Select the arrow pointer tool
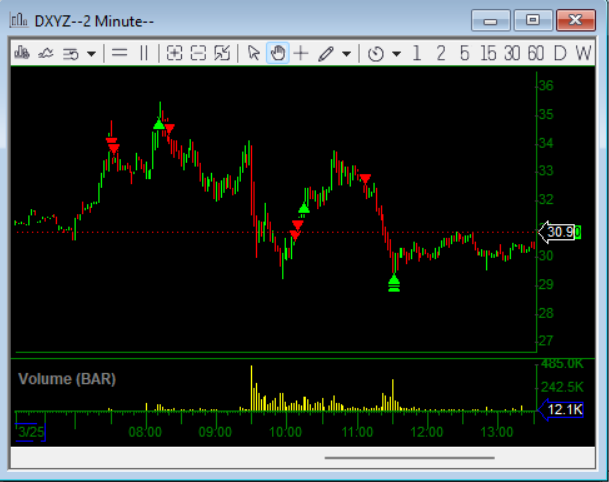 254,53
